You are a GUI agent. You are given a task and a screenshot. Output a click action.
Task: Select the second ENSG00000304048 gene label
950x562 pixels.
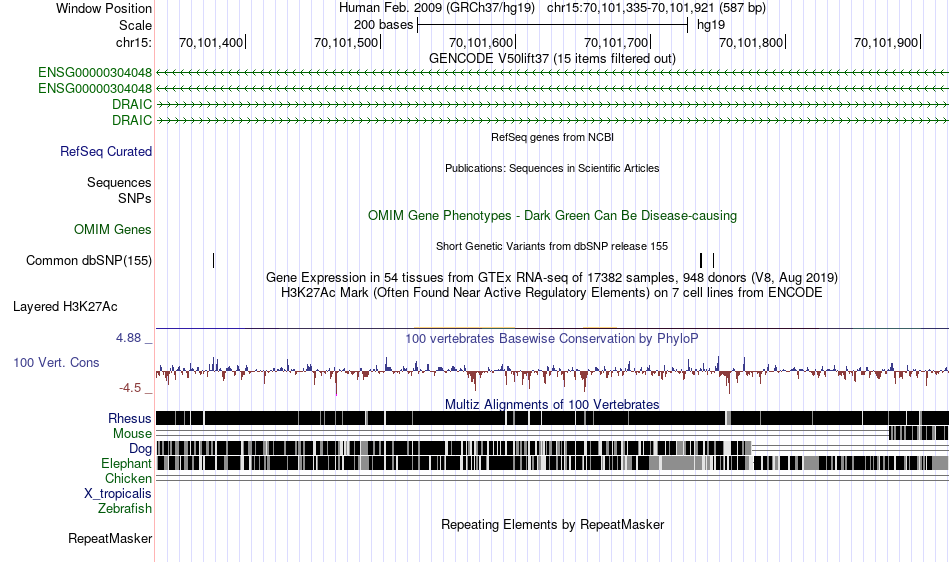pos(95,88)
